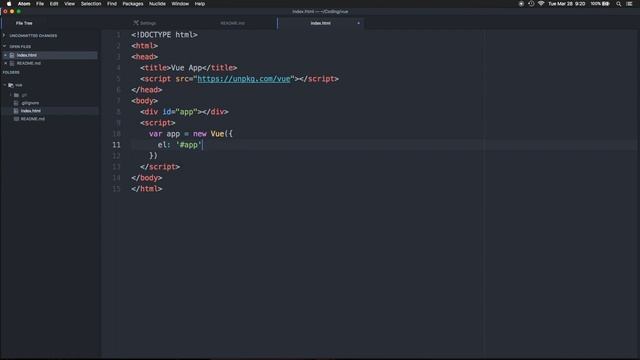Viewport: 640px width, 360px height.
Task: Open the https://unpkg.com/vue link
Action: 244,79
